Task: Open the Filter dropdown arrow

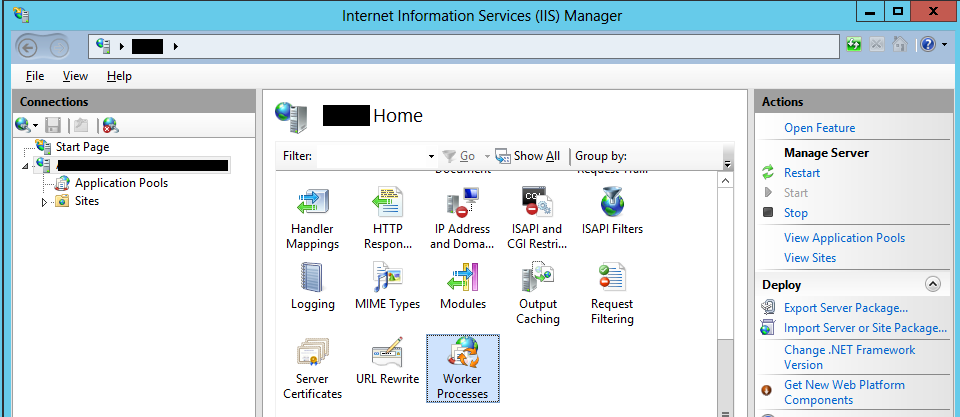Action: (x=431, y=157)
